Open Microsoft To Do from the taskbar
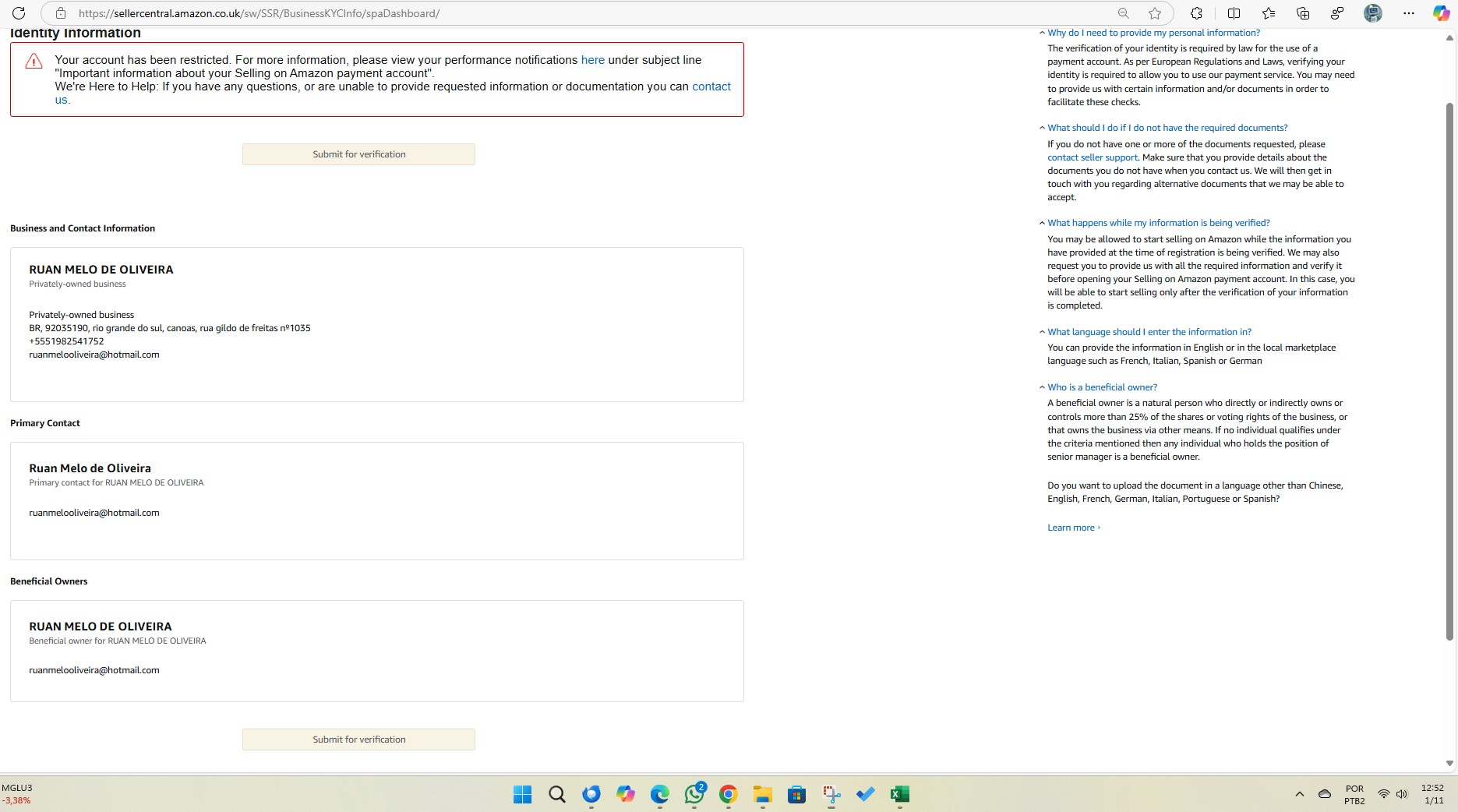Viewport: 1458px width, 812px height. coord(866,794)
